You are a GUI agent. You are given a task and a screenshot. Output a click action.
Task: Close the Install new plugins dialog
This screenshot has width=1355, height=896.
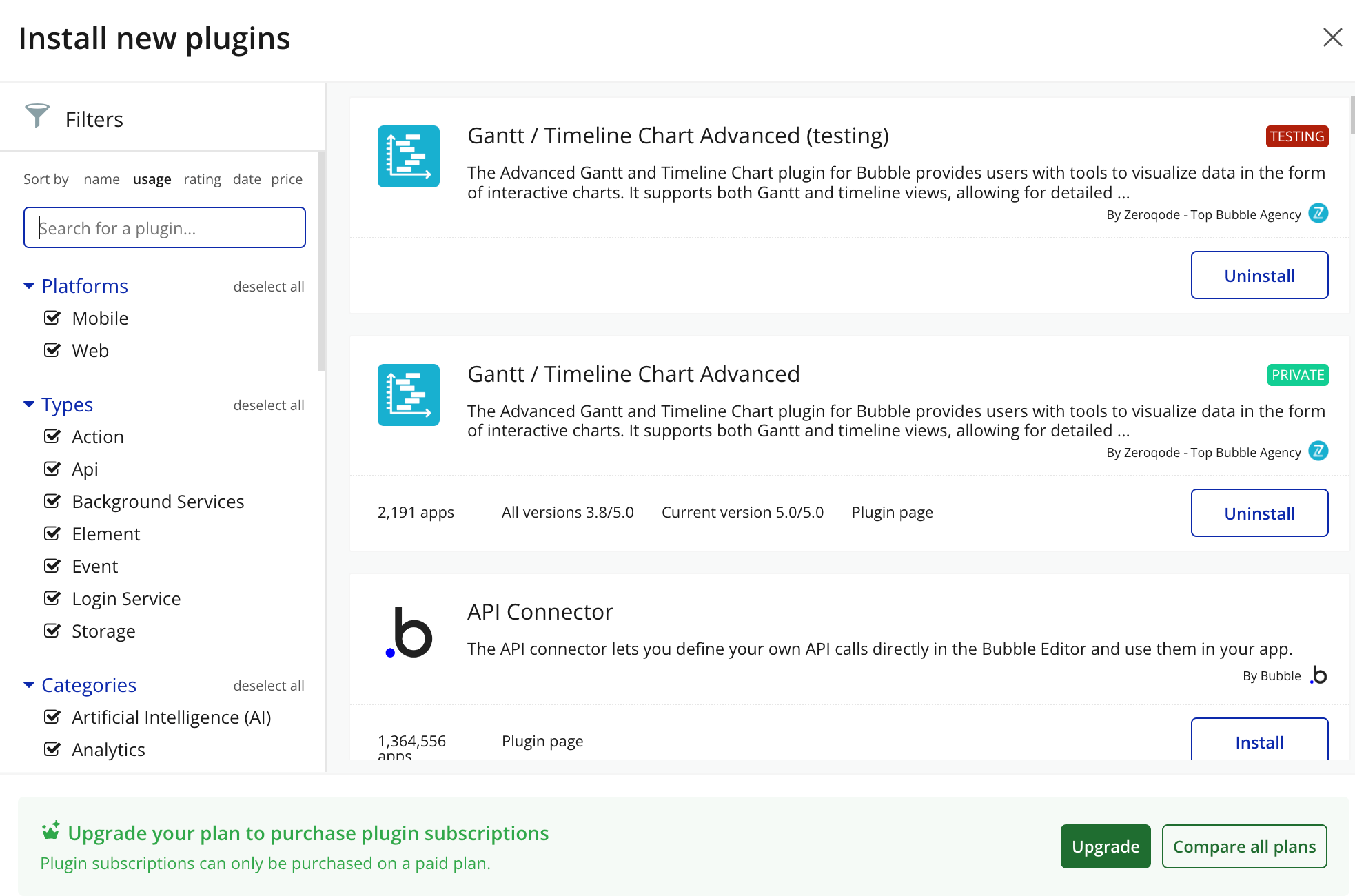(x=1332, y=37)
